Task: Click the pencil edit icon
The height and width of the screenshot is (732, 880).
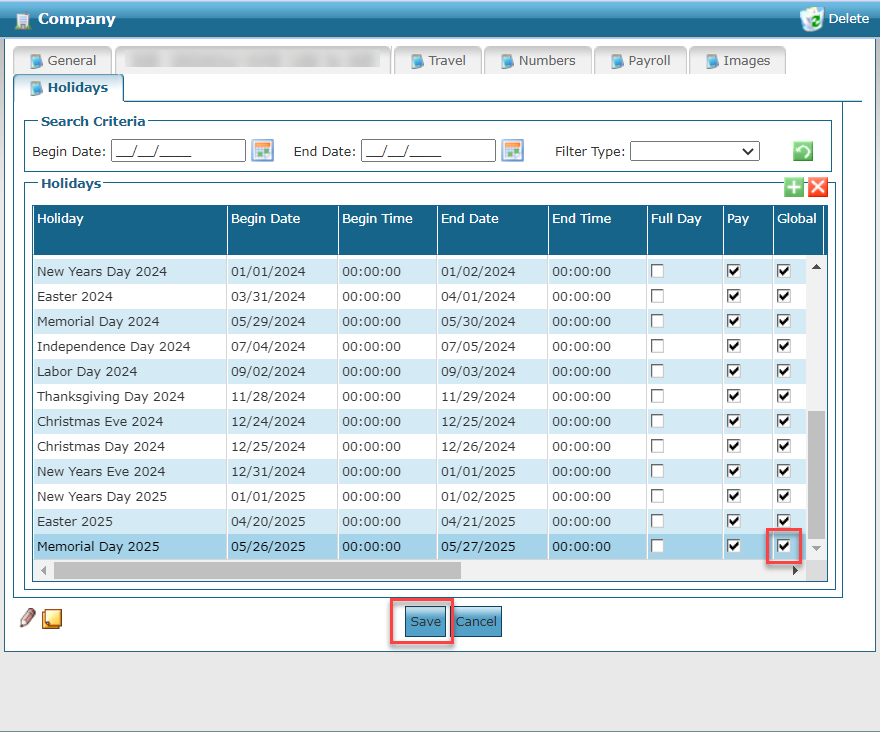Action: (28, 618)
